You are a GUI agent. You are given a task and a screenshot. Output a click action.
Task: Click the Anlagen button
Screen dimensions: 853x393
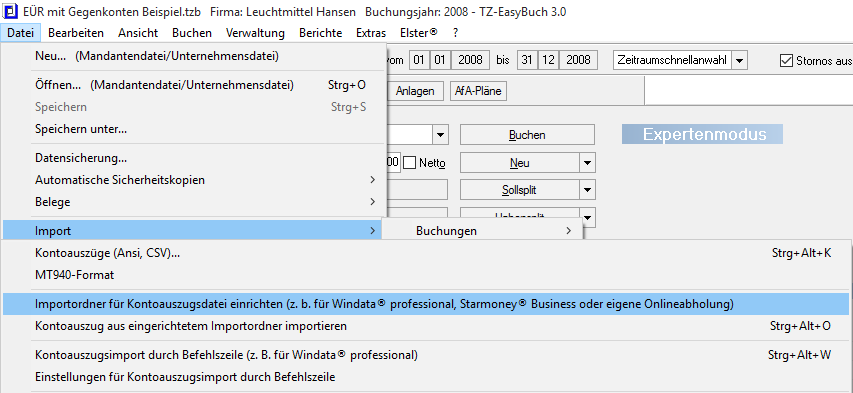click(x=415, y=91)
